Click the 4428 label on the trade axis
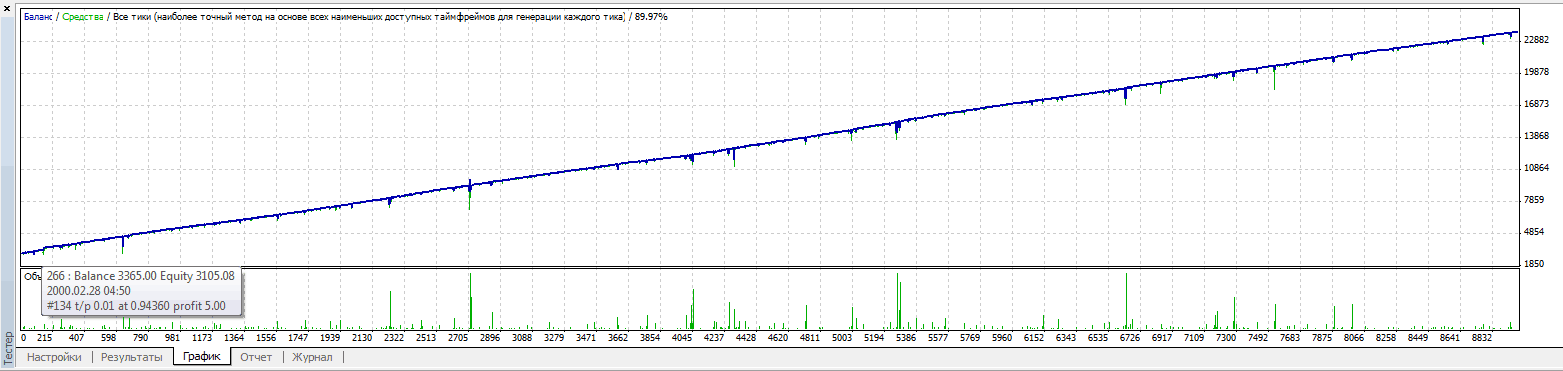Image resolution: width=1563 pixels, height=371 pixels. click(x=746, y=338)
